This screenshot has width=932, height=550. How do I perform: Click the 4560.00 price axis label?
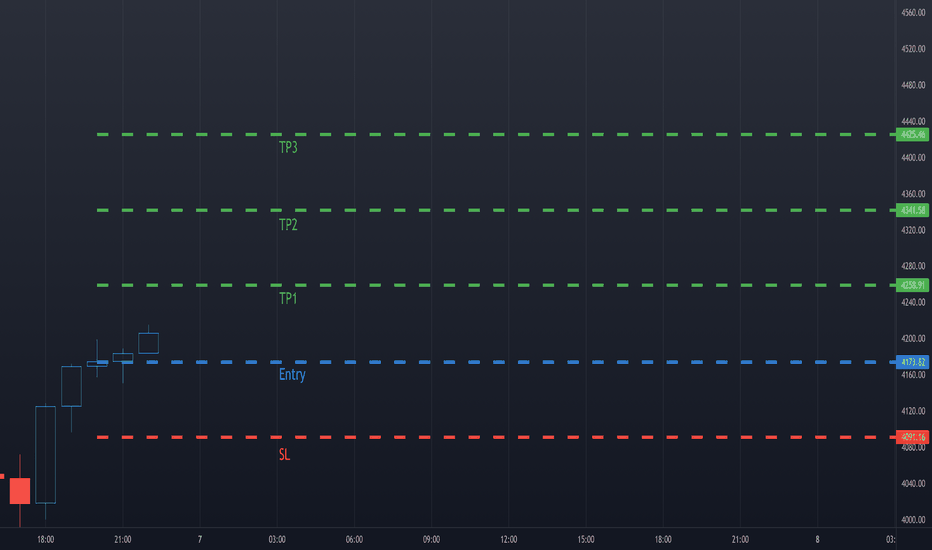coord(913,12)
